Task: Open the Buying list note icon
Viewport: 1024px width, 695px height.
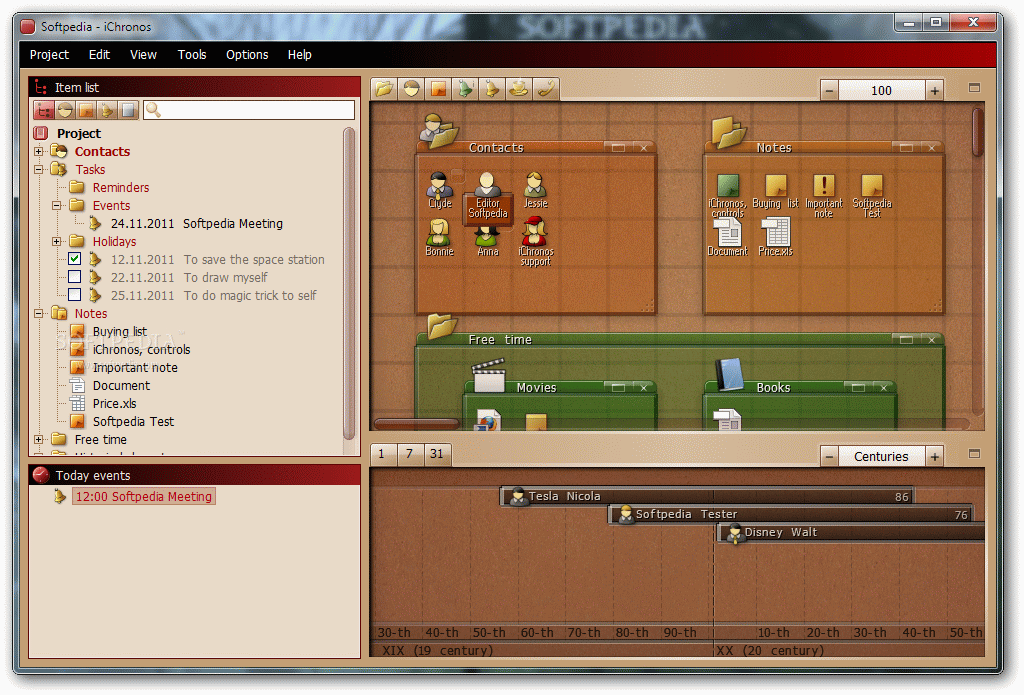Action: (x=775, y=191)
